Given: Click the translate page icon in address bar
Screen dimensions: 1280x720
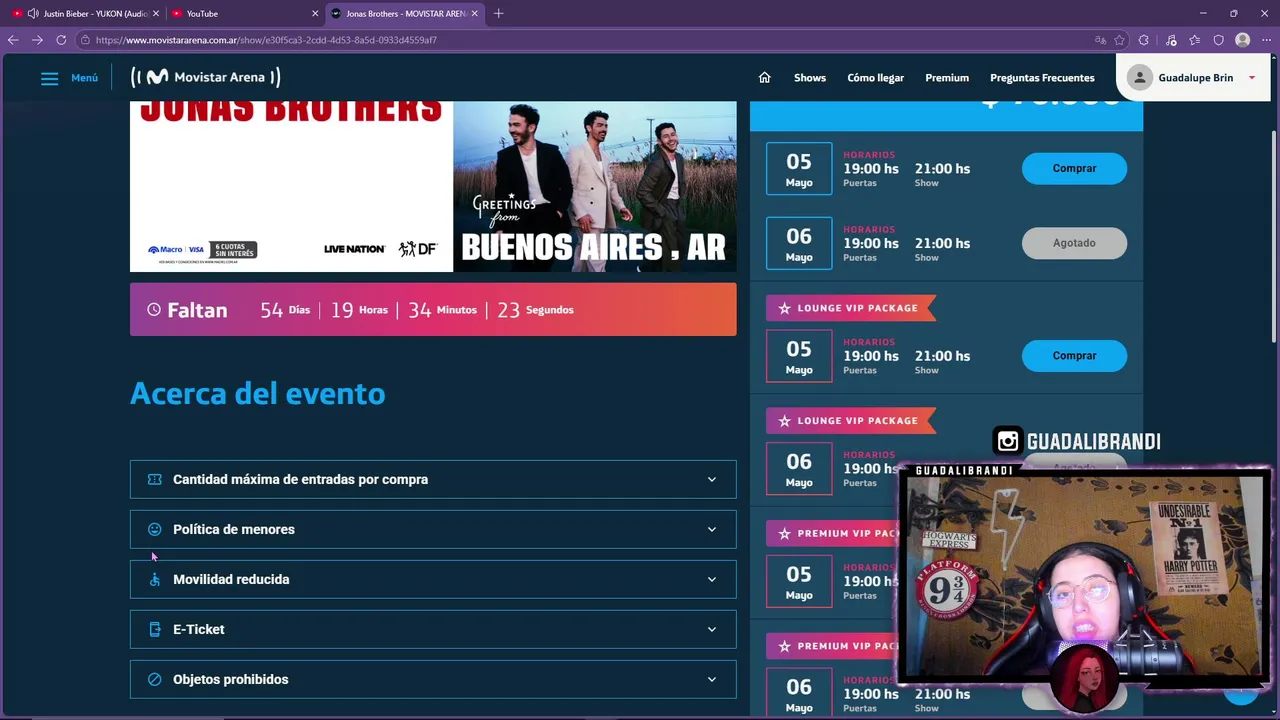Looking at the screenshot, I should [x=1100, y=40].
